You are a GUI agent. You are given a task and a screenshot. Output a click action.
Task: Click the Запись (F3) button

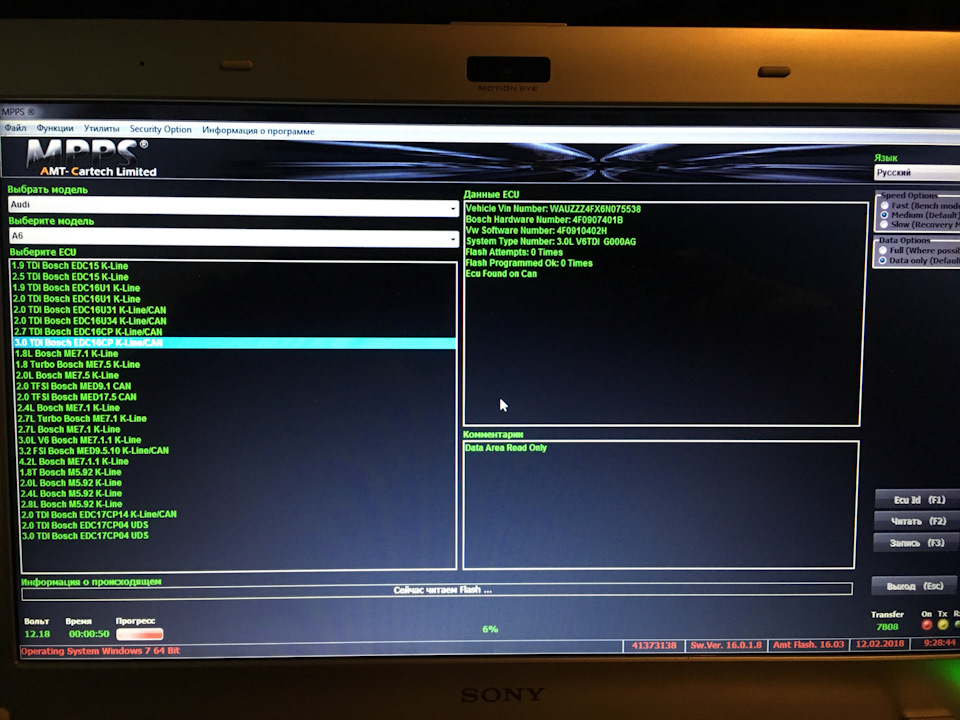pyautogui.click(x=916, y=543)
